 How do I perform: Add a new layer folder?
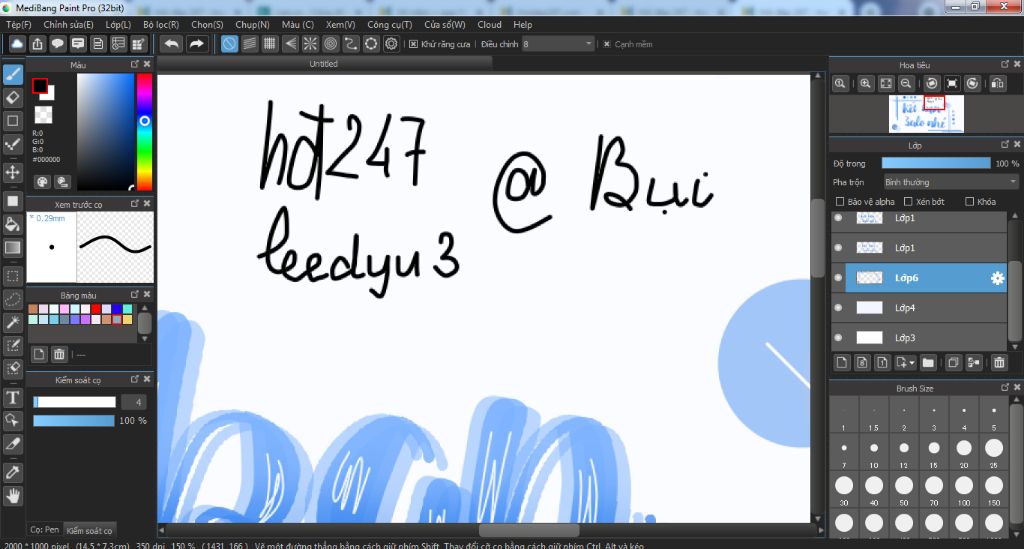(x=928, y=362)
